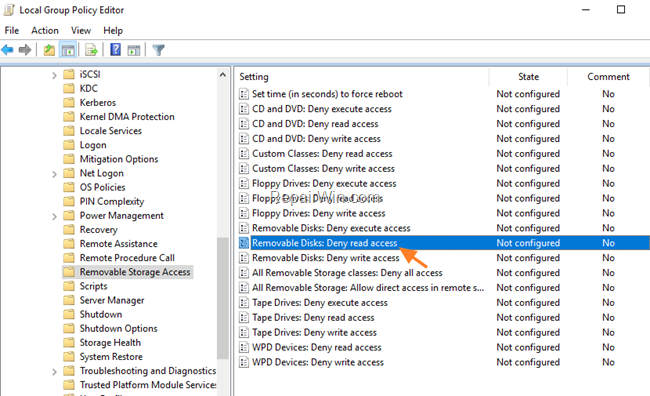Sort by the Comment column header
The height and width of the screenshot is (396, 650).
[x=608, y=77]
